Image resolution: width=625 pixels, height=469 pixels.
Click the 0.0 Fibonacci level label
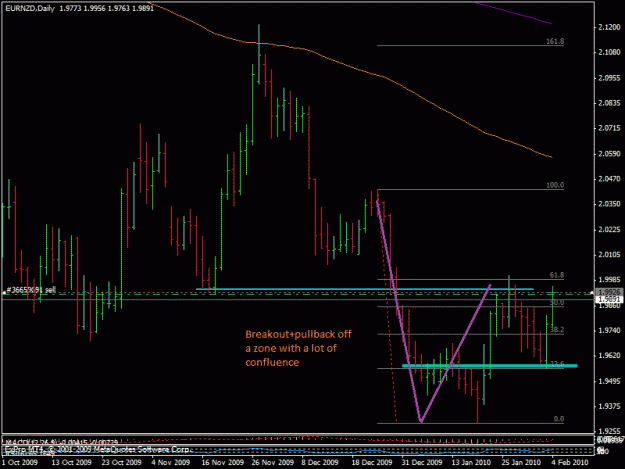point(559,419)
